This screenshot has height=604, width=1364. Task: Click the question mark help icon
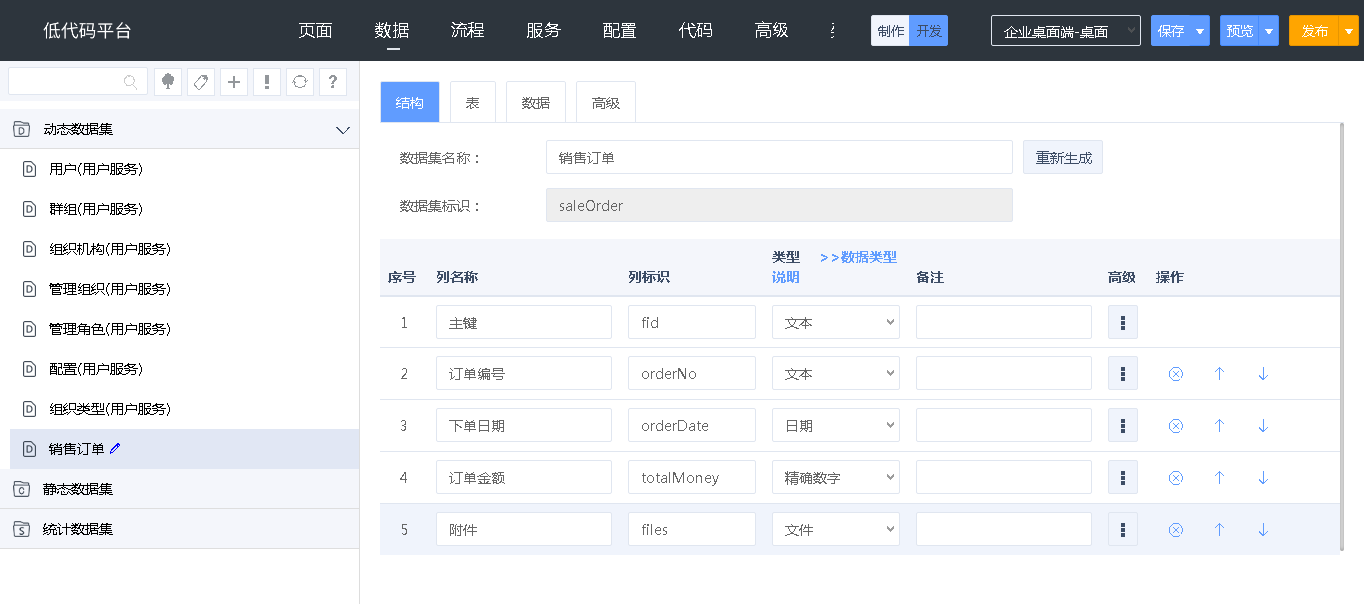click(x=333, y=82)
